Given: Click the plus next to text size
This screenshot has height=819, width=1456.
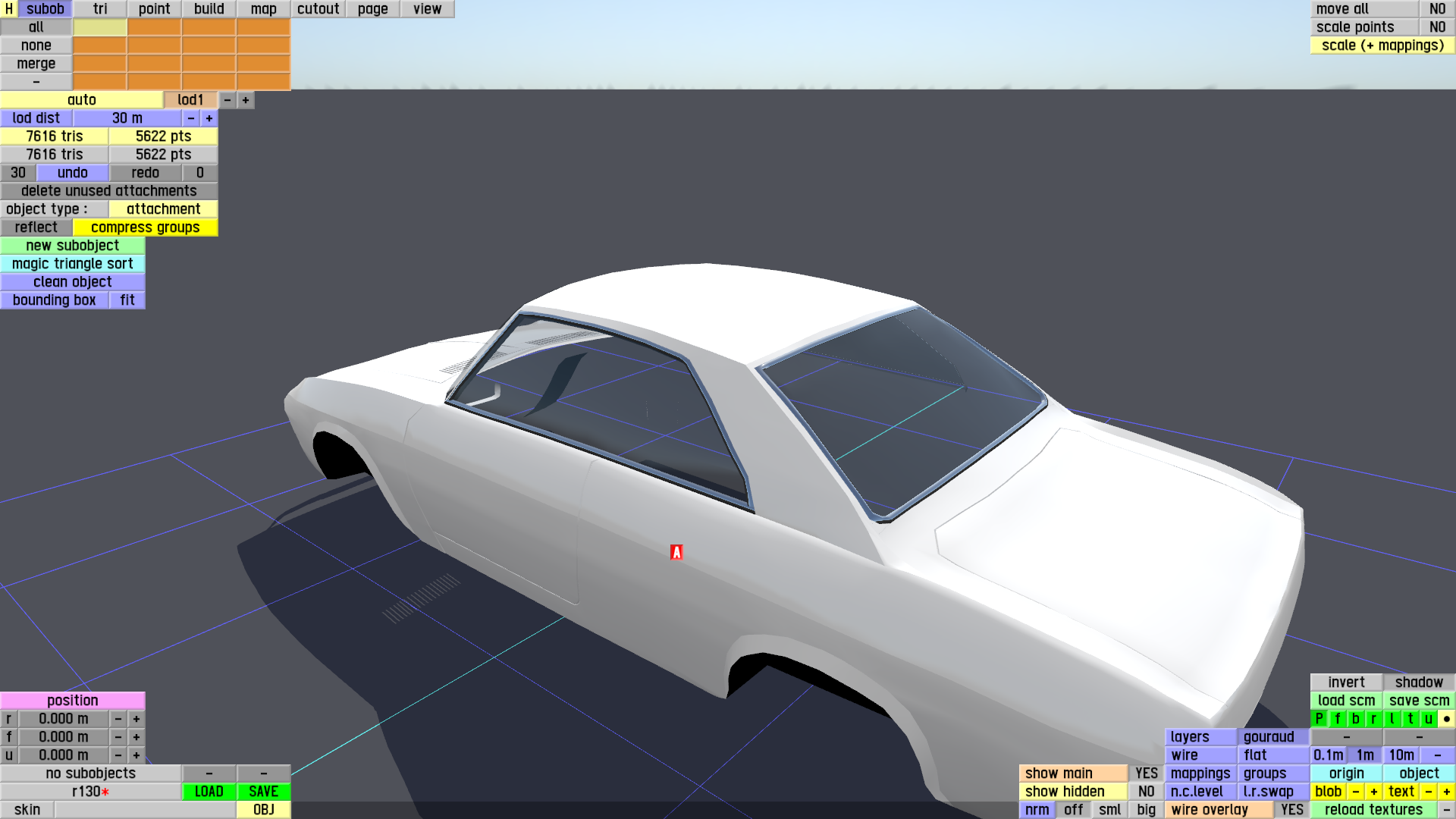Looking at the screenshot, I should coord(1446,792).
